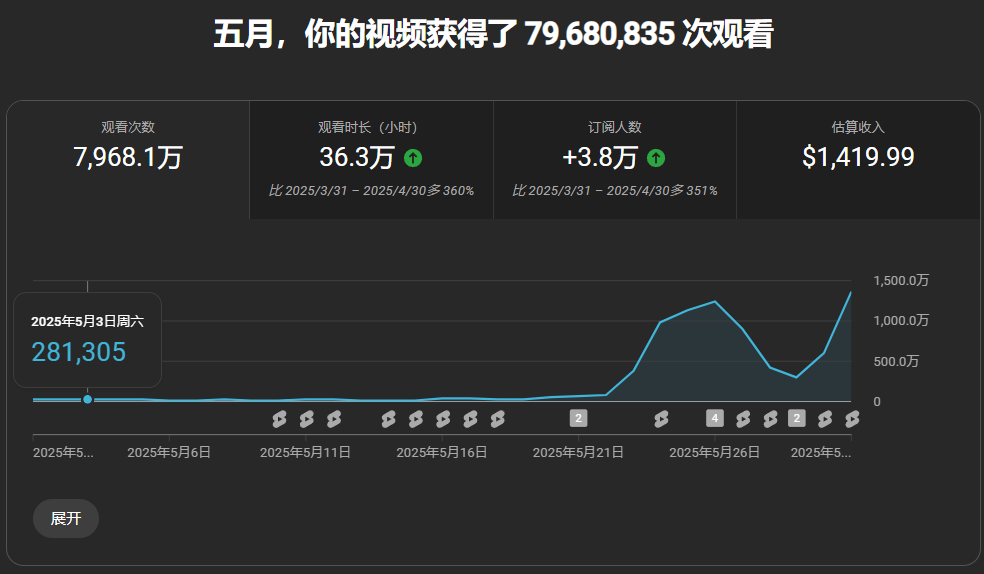This screenshot has height=574, width=984.
Task: Open the Shorts video marker for May 15
Action: (x=415, y=418)
